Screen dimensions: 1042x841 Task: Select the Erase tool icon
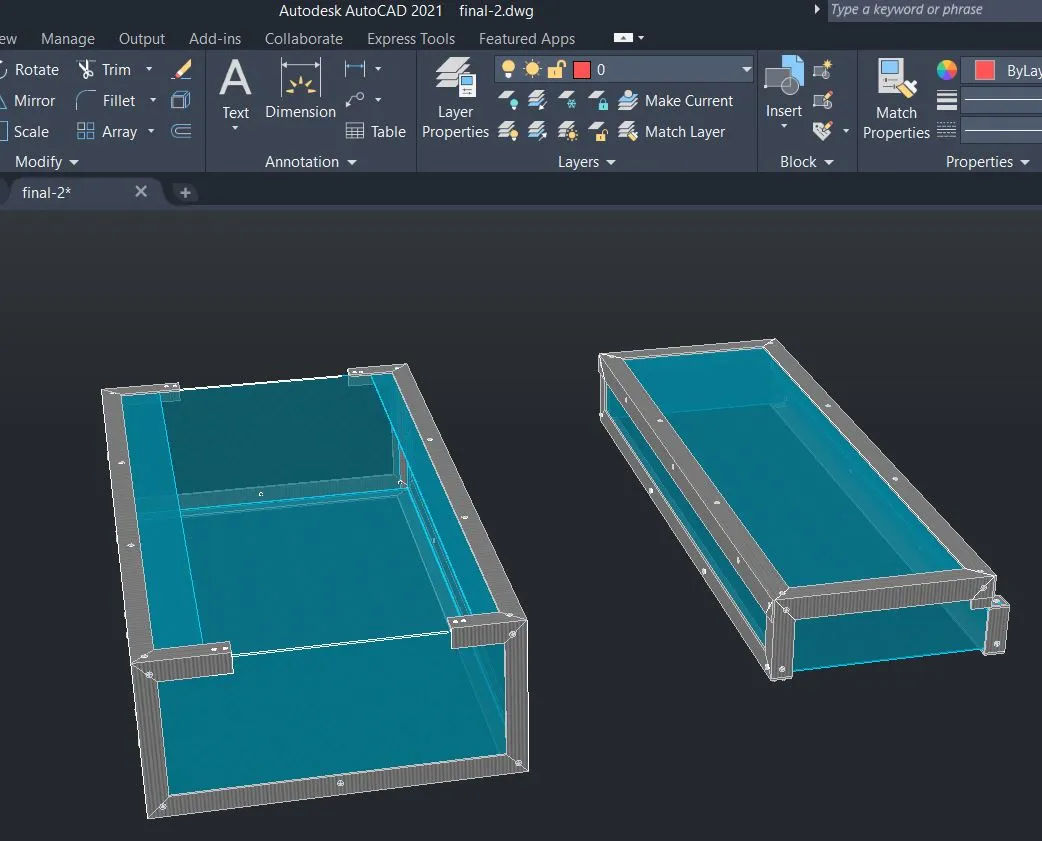[x=181, y=69]
